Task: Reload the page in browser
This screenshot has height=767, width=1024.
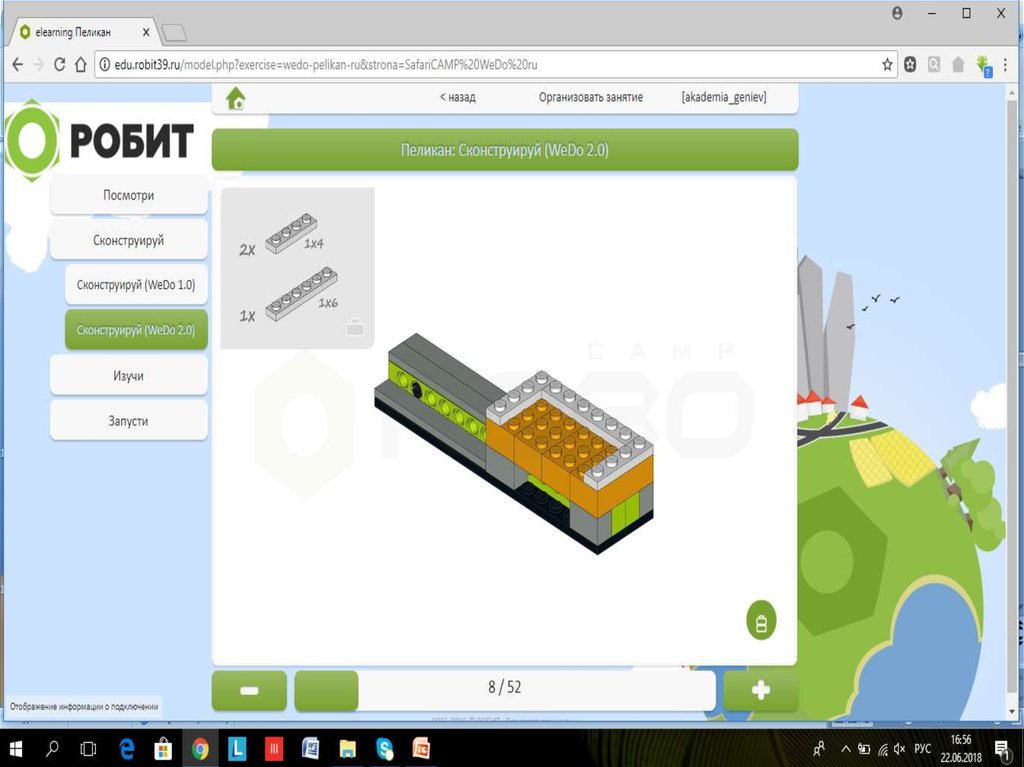Action: (60, 64)
